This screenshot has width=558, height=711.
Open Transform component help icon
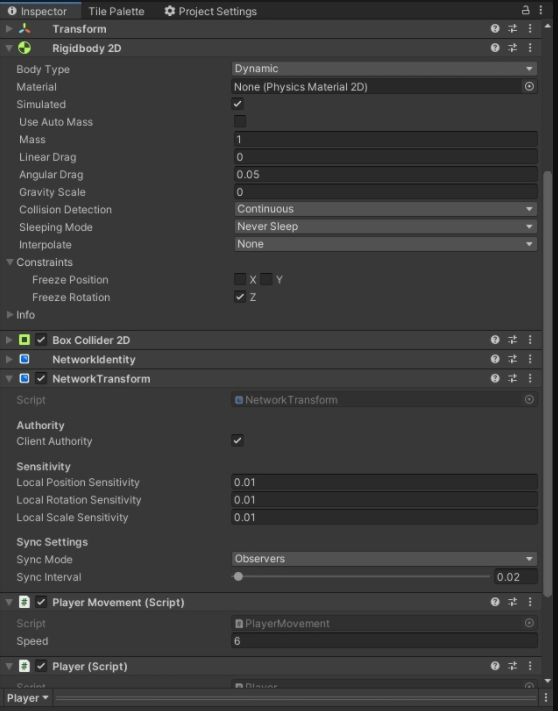click(x=495, y=29)
